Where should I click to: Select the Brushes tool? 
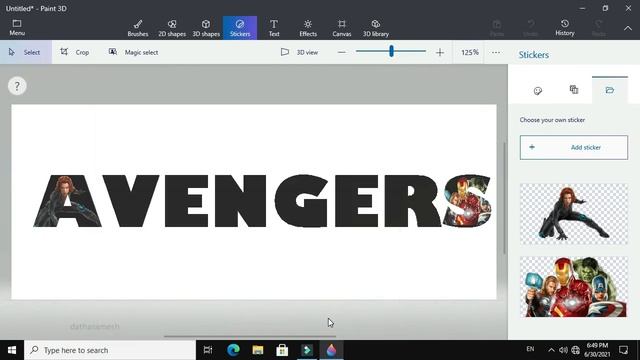point(138,28)
